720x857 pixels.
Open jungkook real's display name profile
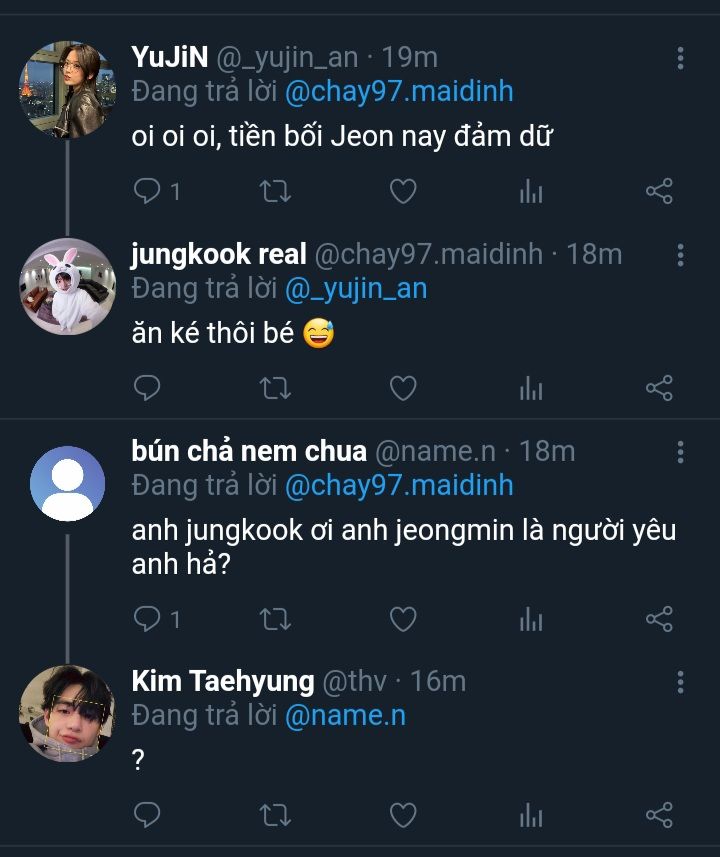[x=218, y=255]
